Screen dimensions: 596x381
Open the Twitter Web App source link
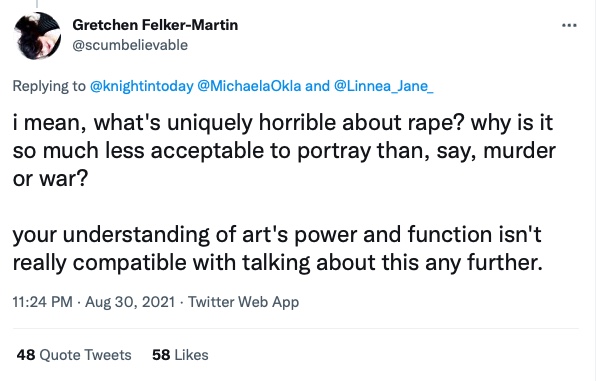244,302
